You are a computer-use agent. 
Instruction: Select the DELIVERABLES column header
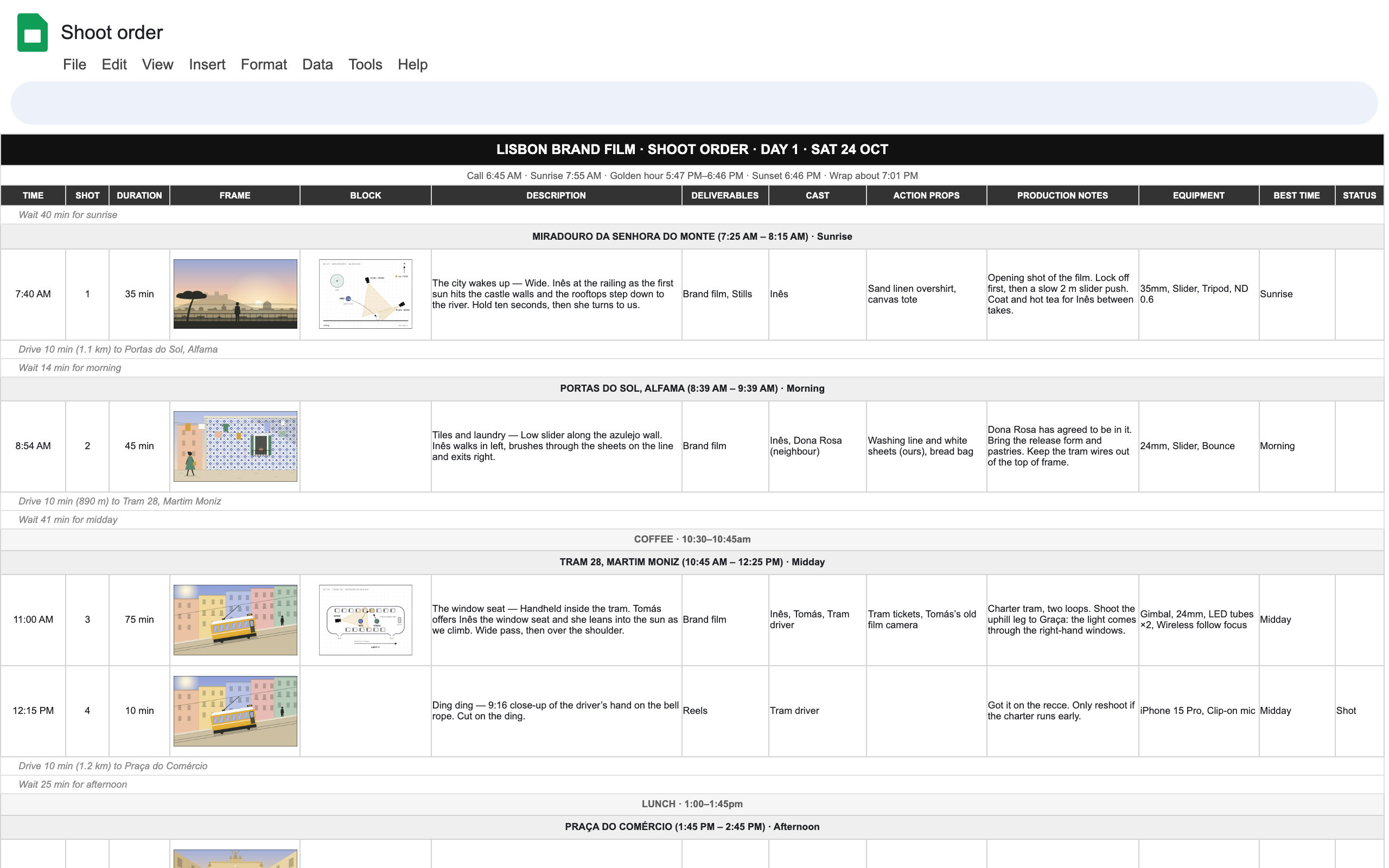coord(725,195)
